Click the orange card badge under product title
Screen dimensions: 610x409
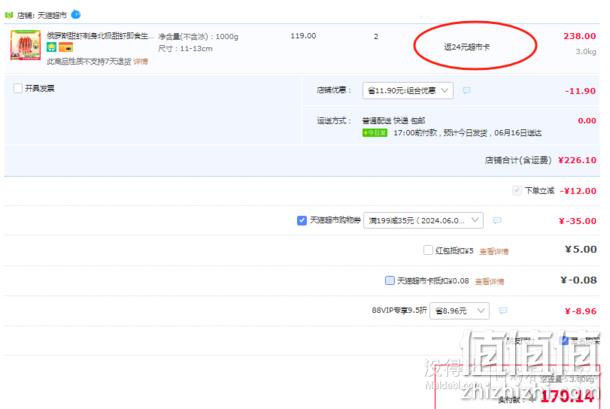(66, 47)
